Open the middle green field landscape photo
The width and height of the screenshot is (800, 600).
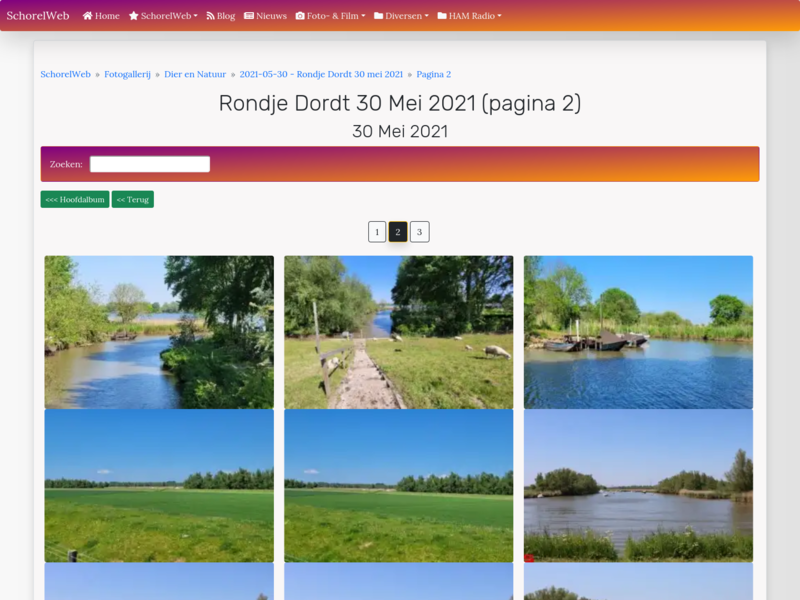(398, 486)
